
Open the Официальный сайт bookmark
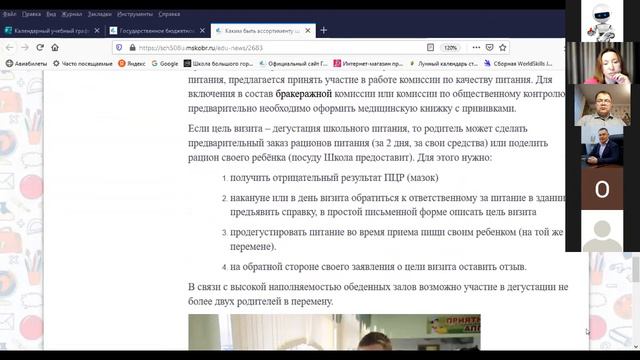(294, 64)
